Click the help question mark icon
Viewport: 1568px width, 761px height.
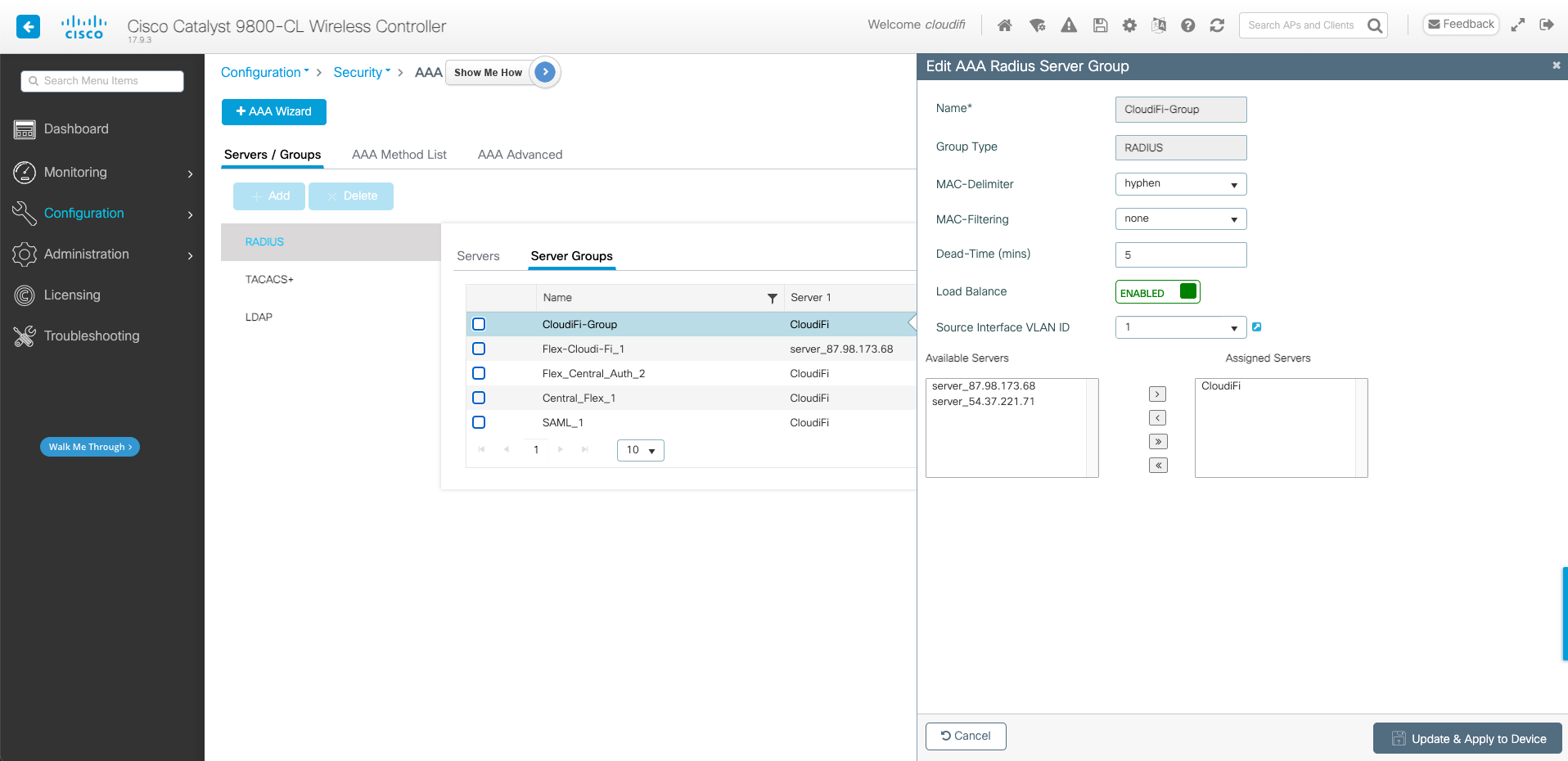click(1188, 25)
